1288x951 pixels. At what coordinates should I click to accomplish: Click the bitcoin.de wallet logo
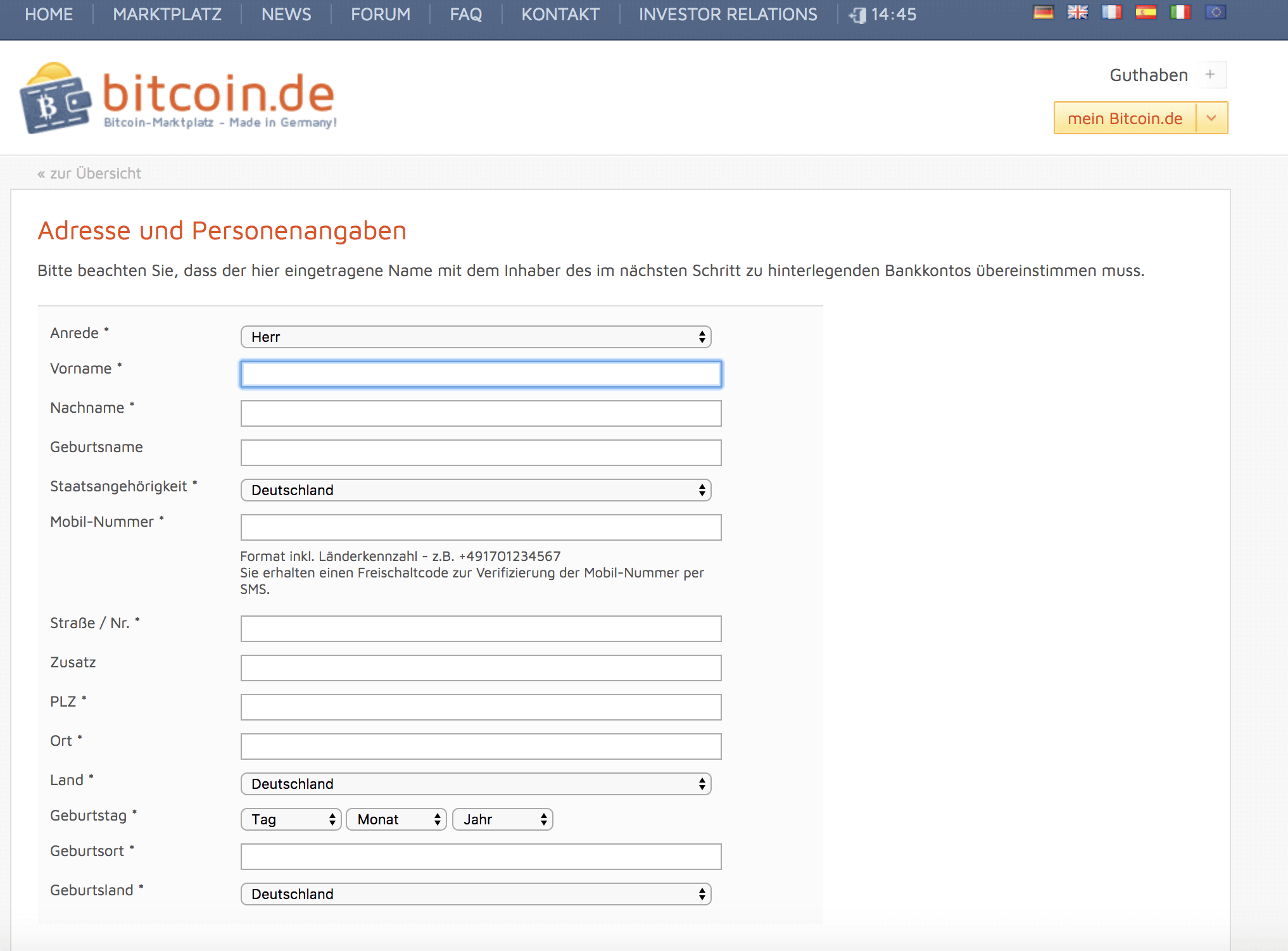point(55,98)
